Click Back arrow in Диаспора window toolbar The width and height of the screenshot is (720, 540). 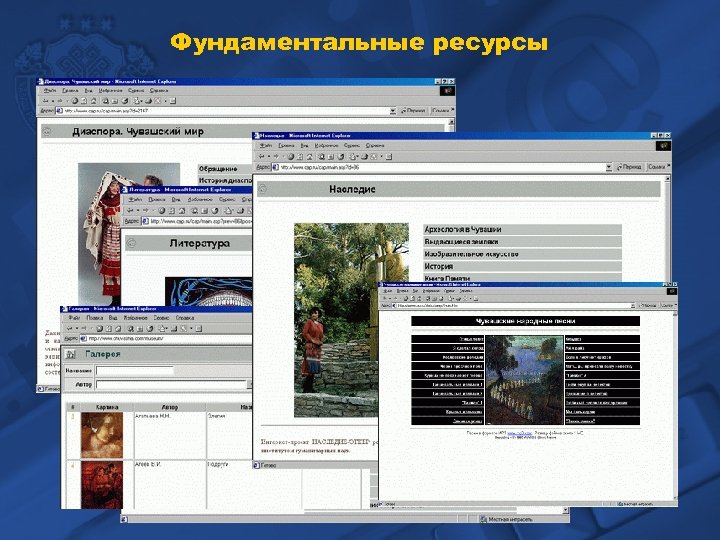pos(45,101)
